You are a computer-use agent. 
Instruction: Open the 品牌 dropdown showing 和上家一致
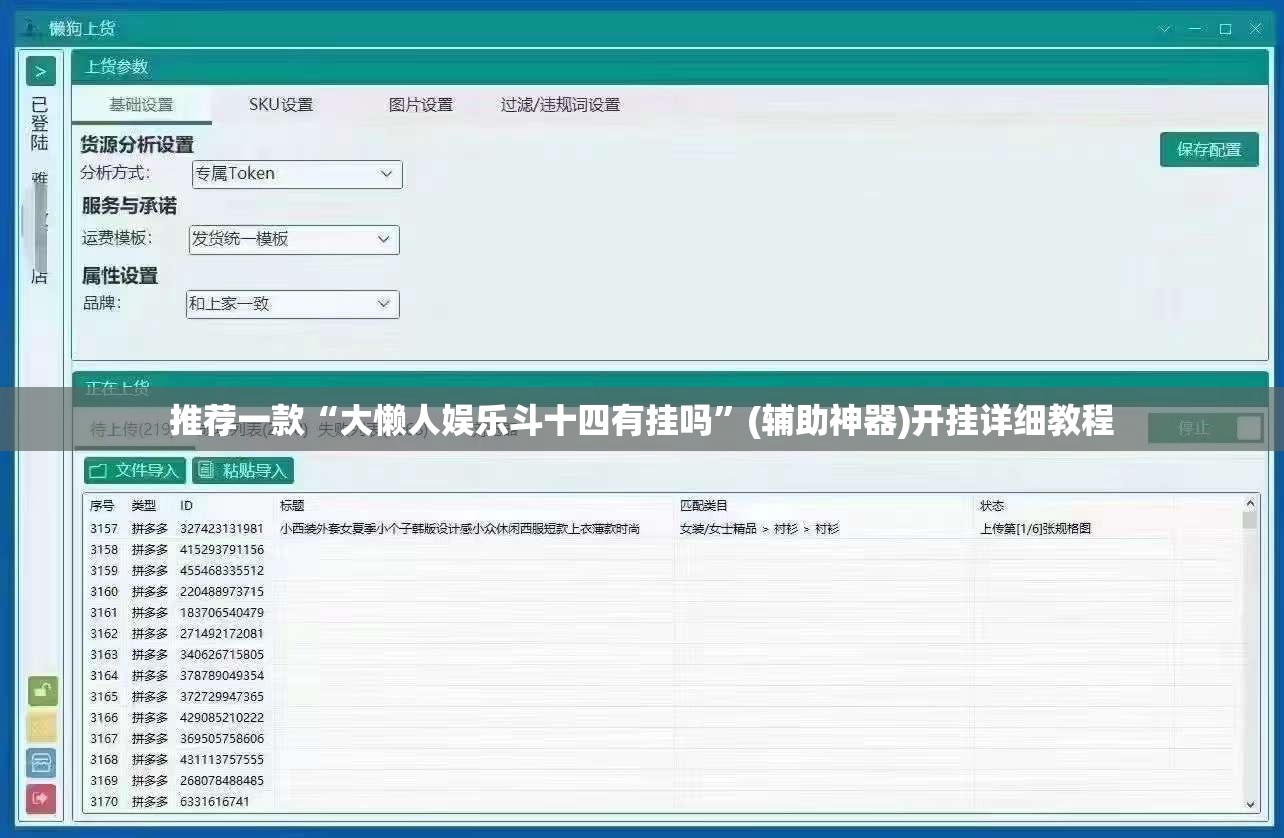point(293,304)
